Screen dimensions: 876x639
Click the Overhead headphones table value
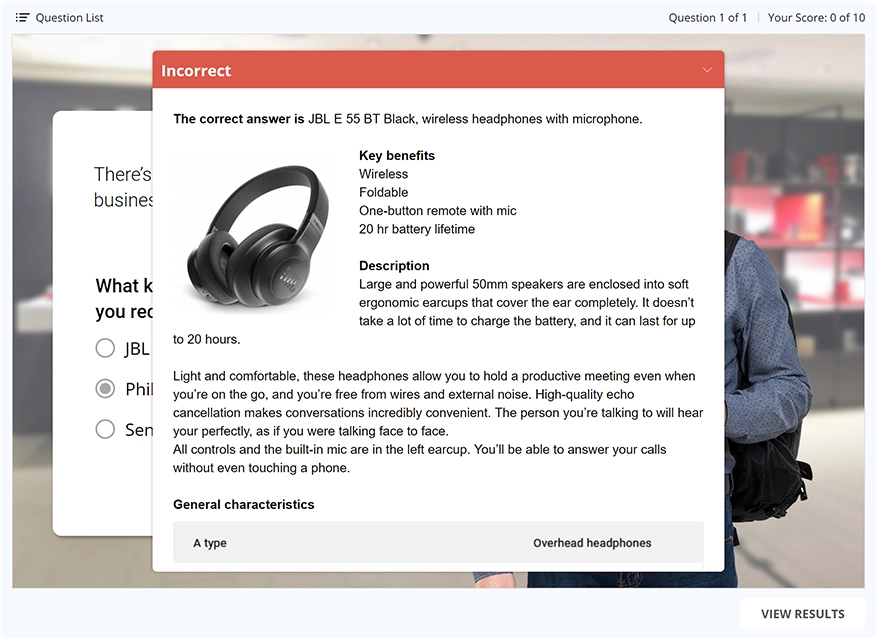point(592,543)
